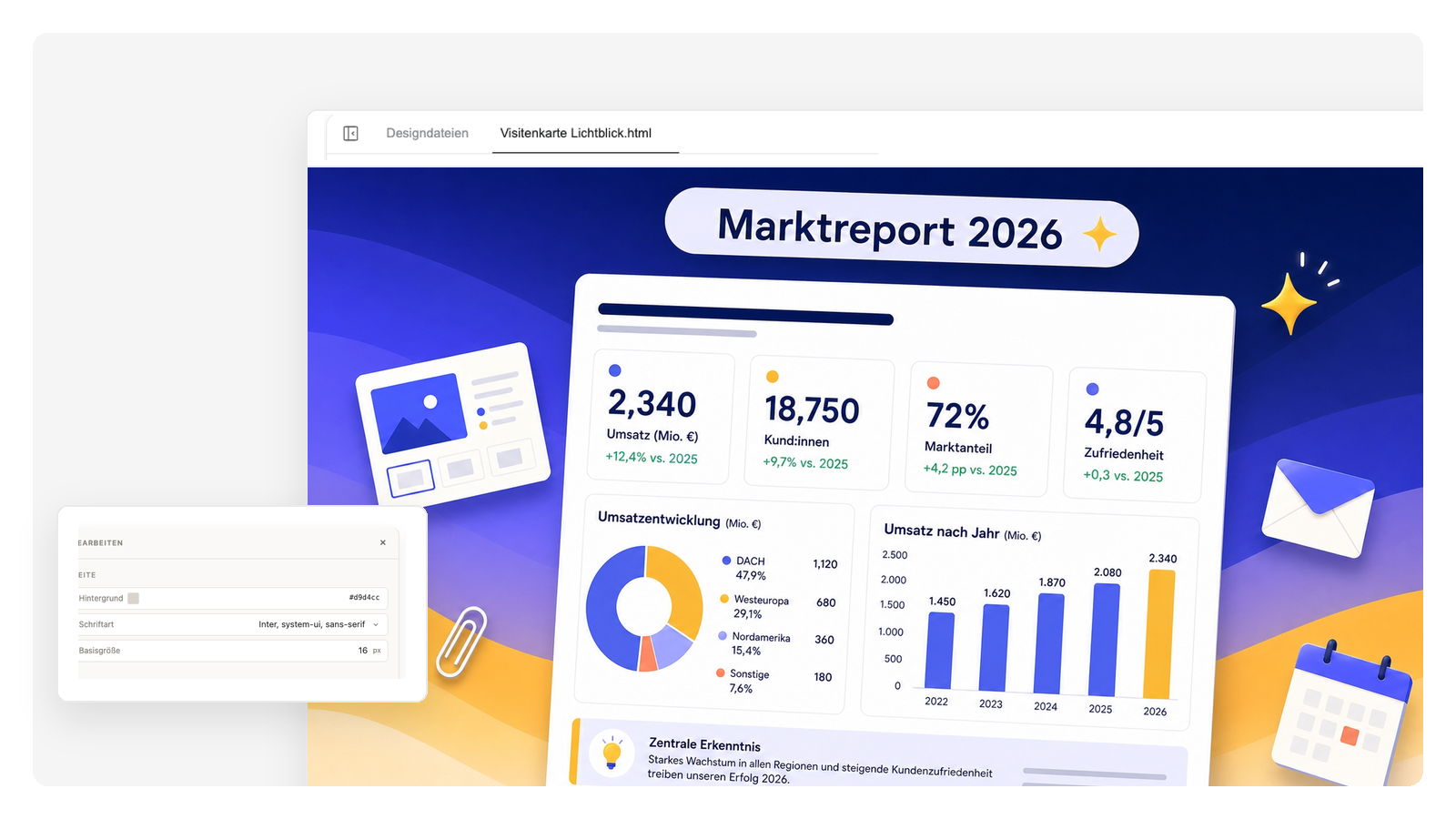The image size is (1456, 819).
Task: Switch to the Designdateien tab
Action: click(427, 133)
